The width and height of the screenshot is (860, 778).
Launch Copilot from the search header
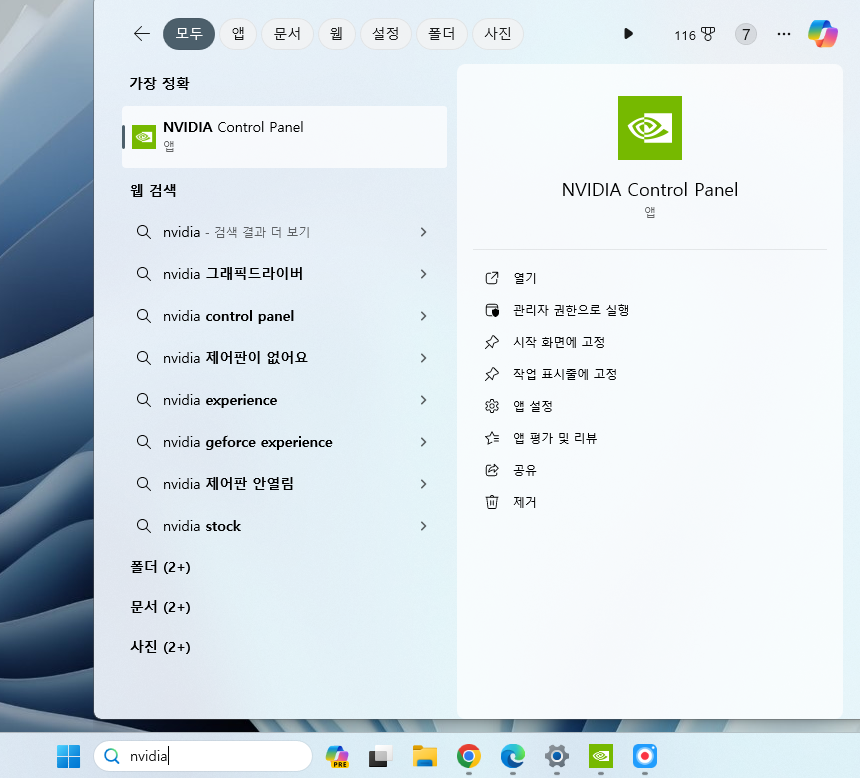pyautogui.click(x=822, y=34)
